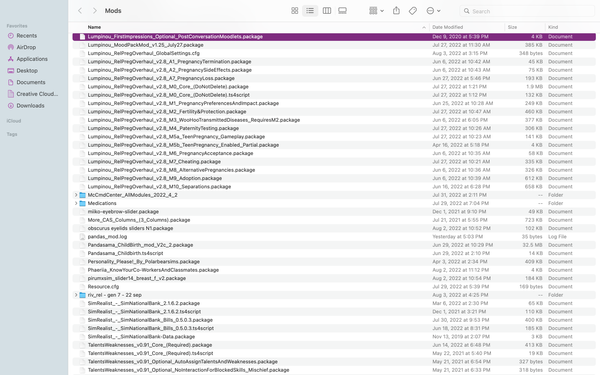Expand the riv_rel - gen 7 folder
The width and height of the screenshot is (600, 375).
click(x=76, y=295)
